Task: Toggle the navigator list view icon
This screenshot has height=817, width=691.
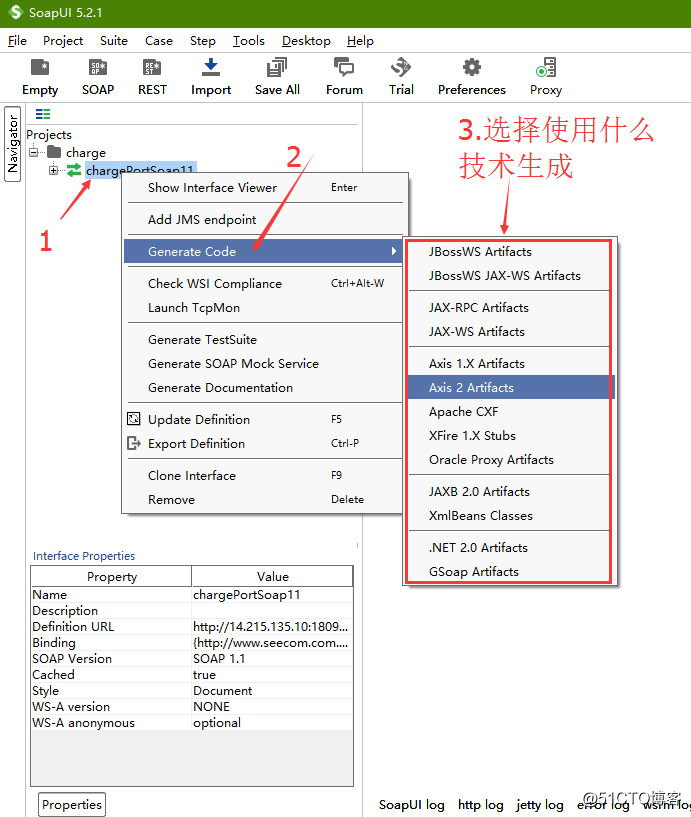Action: coord(43,114)
